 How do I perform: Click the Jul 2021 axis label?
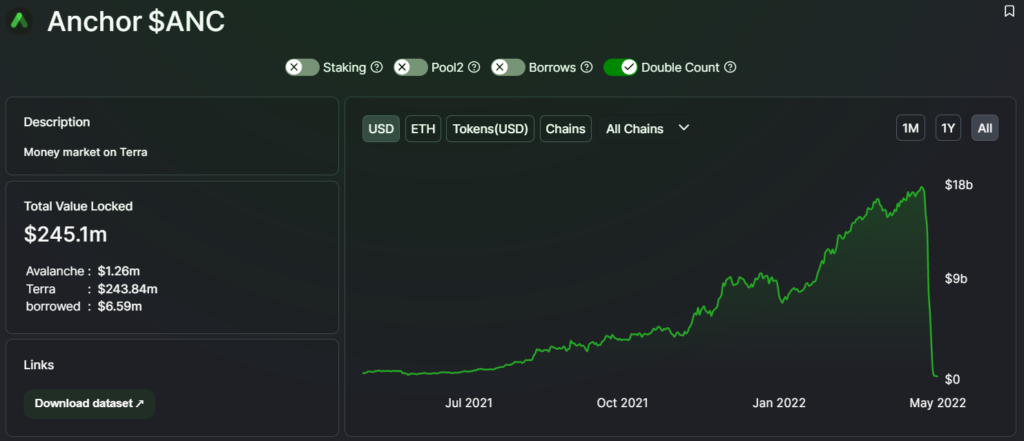tap(469, 403)
